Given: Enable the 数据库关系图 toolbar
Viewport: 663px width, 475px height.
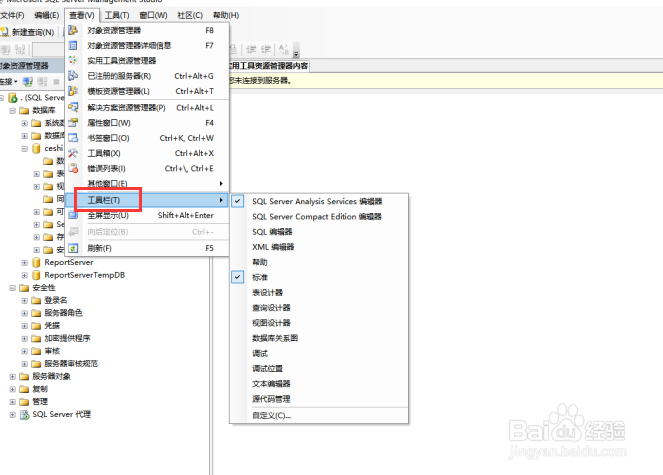Looking at the screenshot, I should [x=275, y=338].
